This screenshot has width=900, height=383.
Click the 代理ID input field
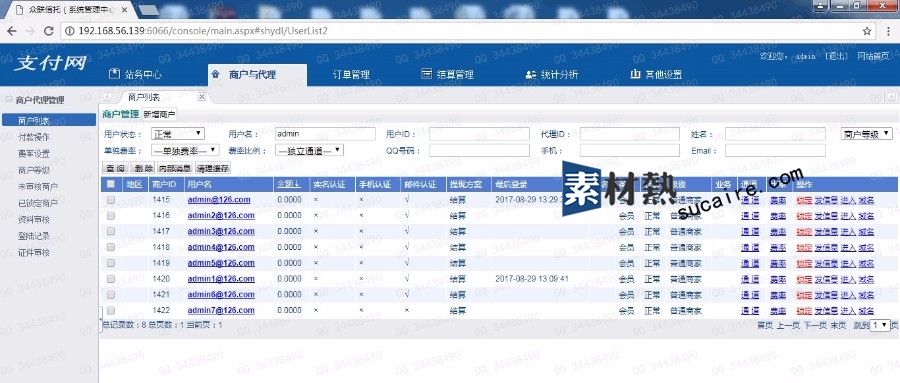pos(630,134)
